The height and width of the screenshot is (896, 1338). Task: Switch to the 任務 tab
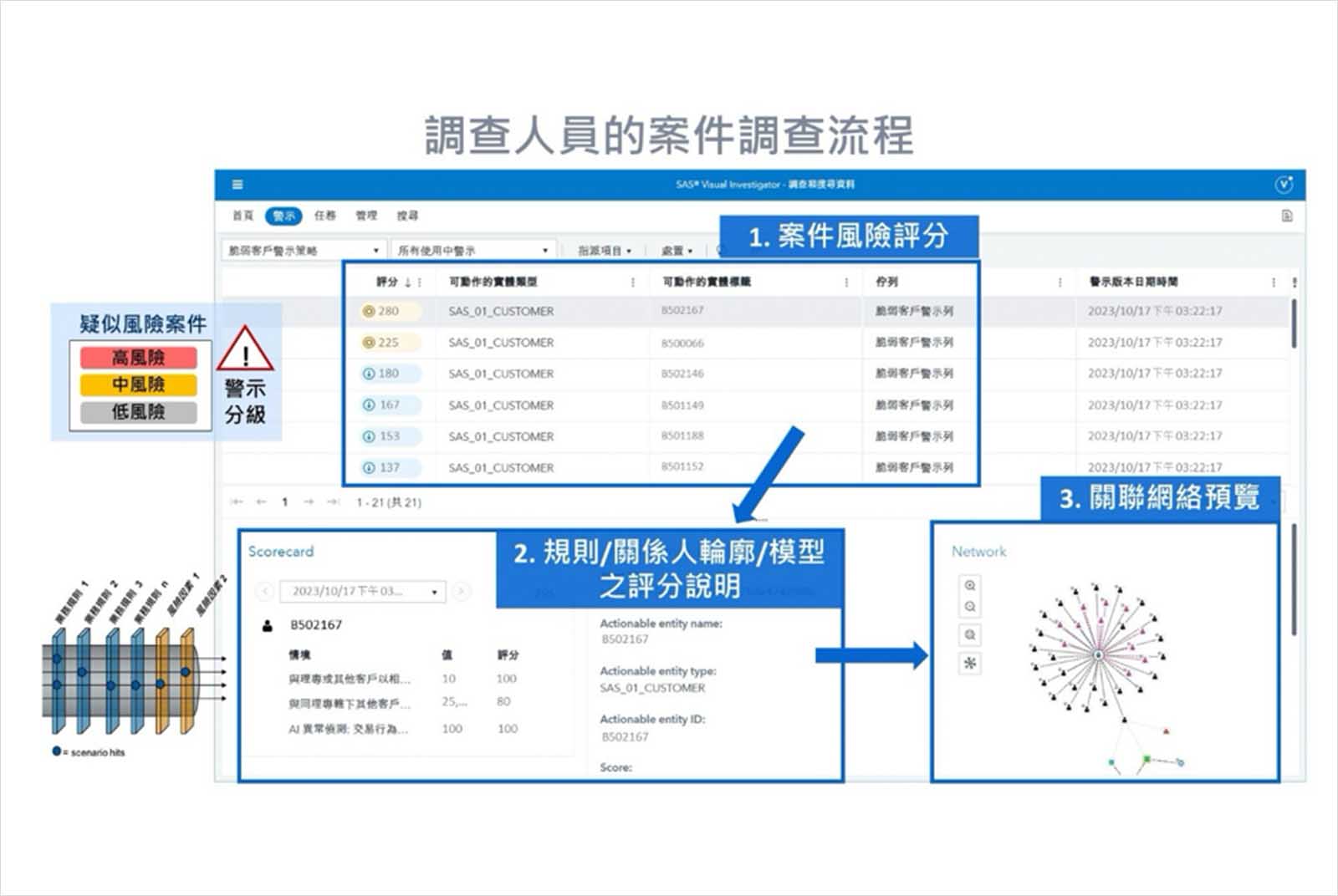pos(325,216)
